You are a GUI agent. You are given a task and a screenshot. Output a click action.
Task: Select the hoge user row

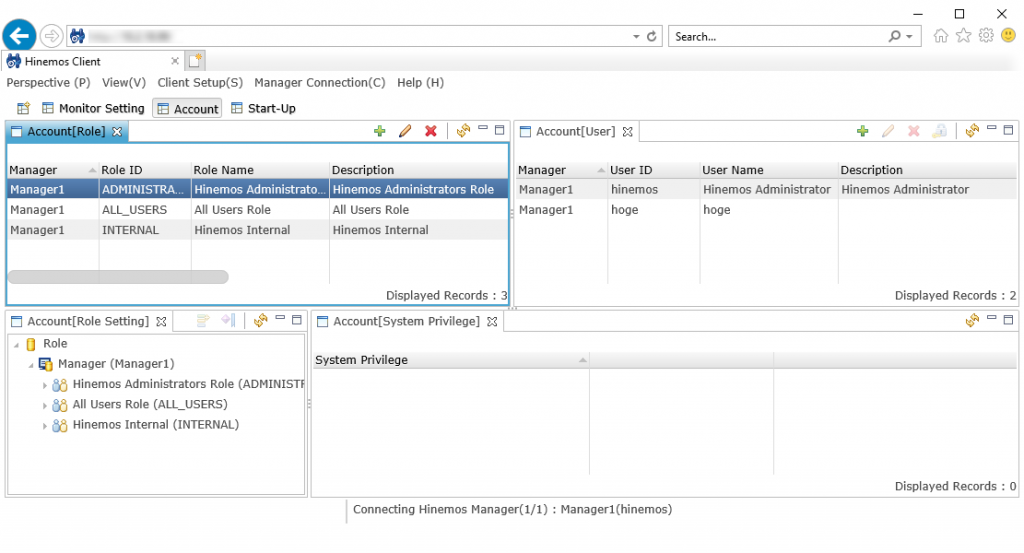coord(767,210)
